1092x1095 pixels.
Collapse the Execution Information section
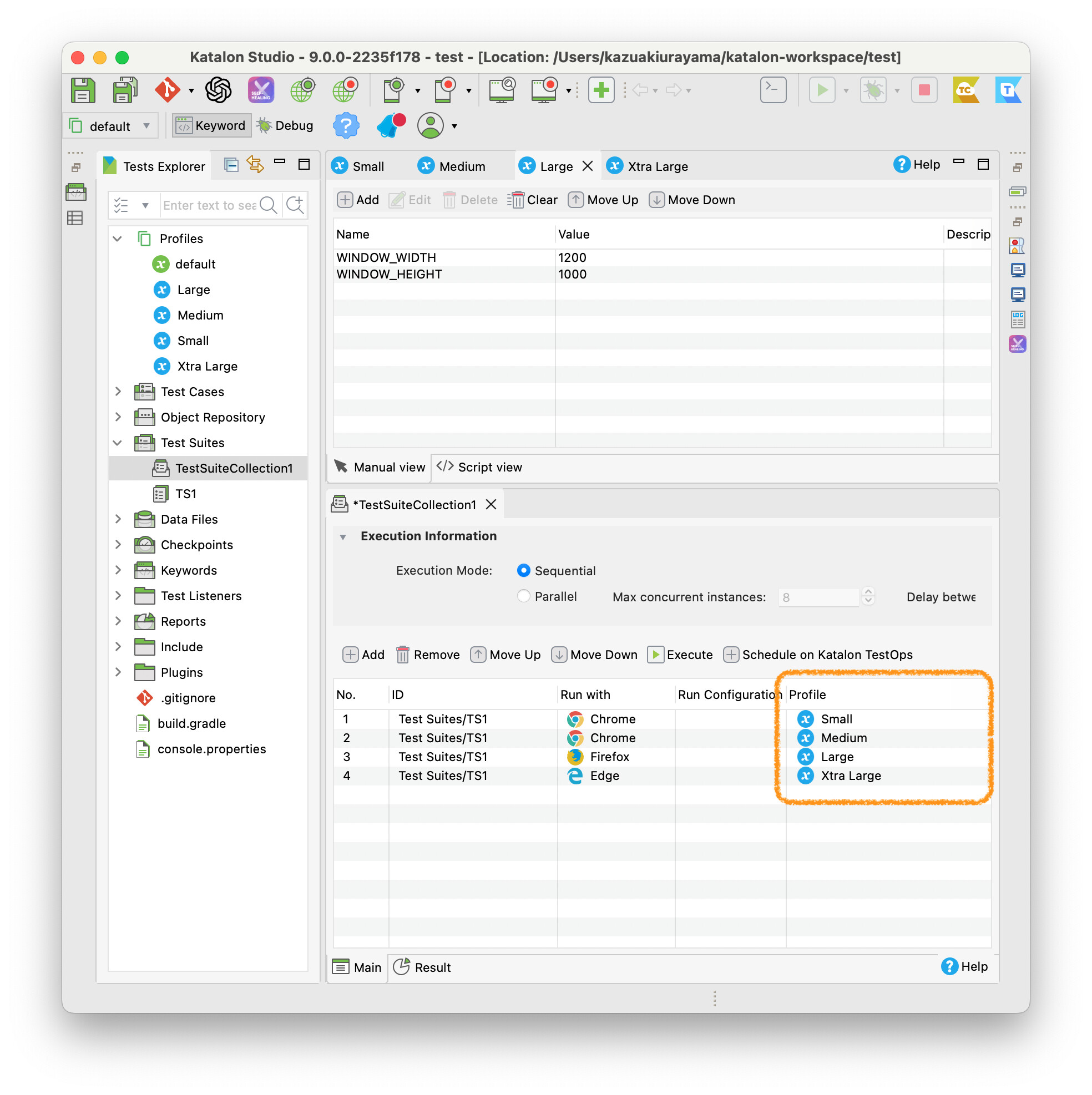(x=343, y=536)
